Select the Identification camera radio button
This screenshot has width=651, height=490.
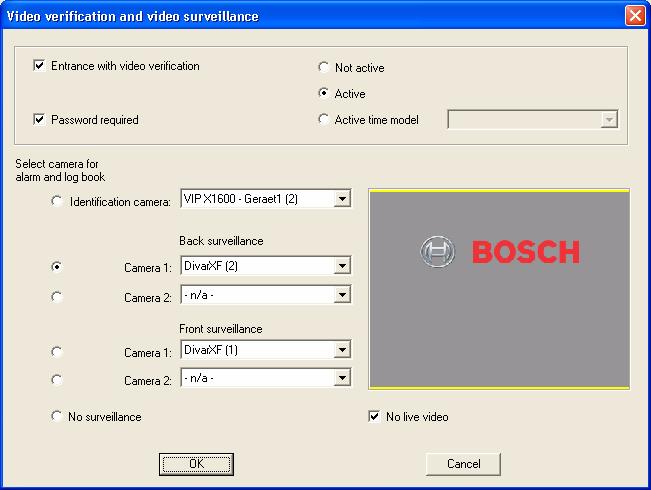56,201
